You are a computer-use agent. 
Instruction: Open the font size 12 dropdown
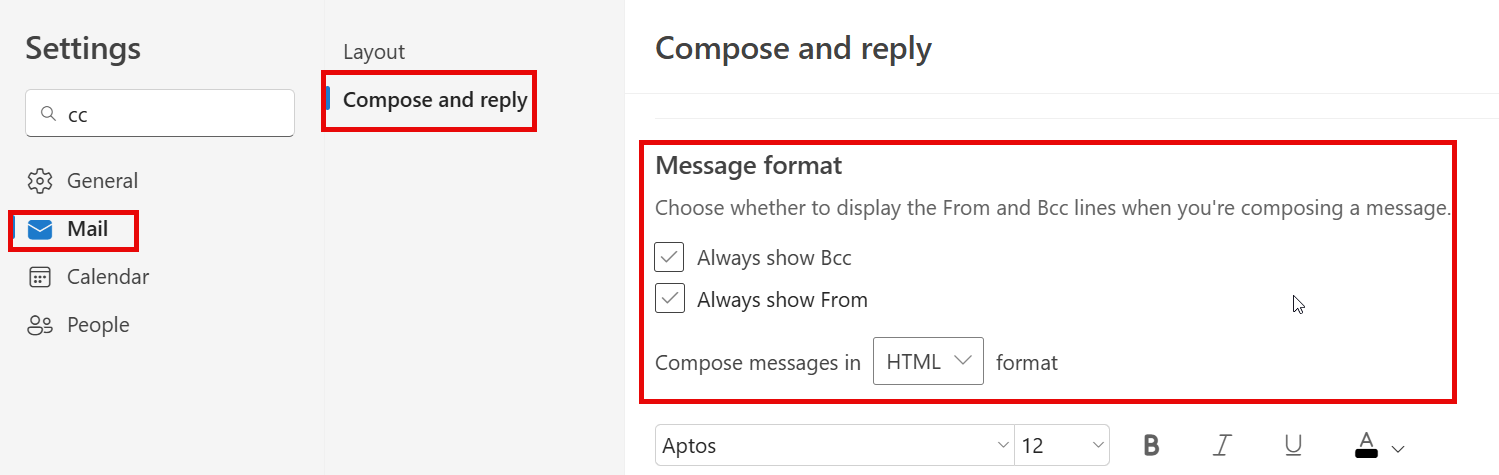click(1062, 445)
